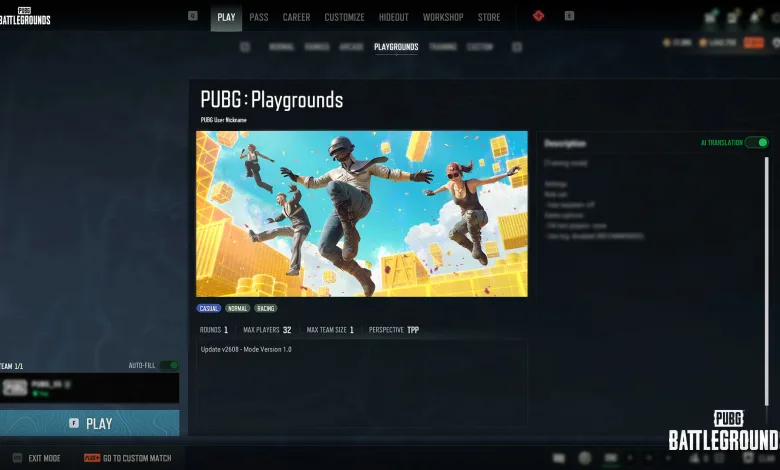Open the PLAY main menu tab
Screen dimensions: 780x470
(226, 17)
